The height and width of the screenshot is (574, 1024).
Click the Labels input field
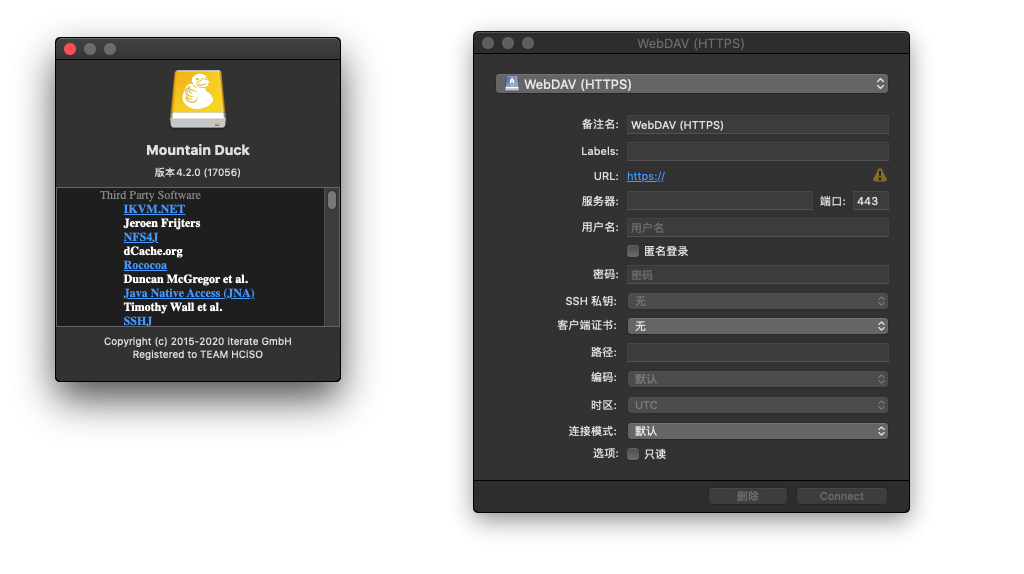[x=758, y=151]
